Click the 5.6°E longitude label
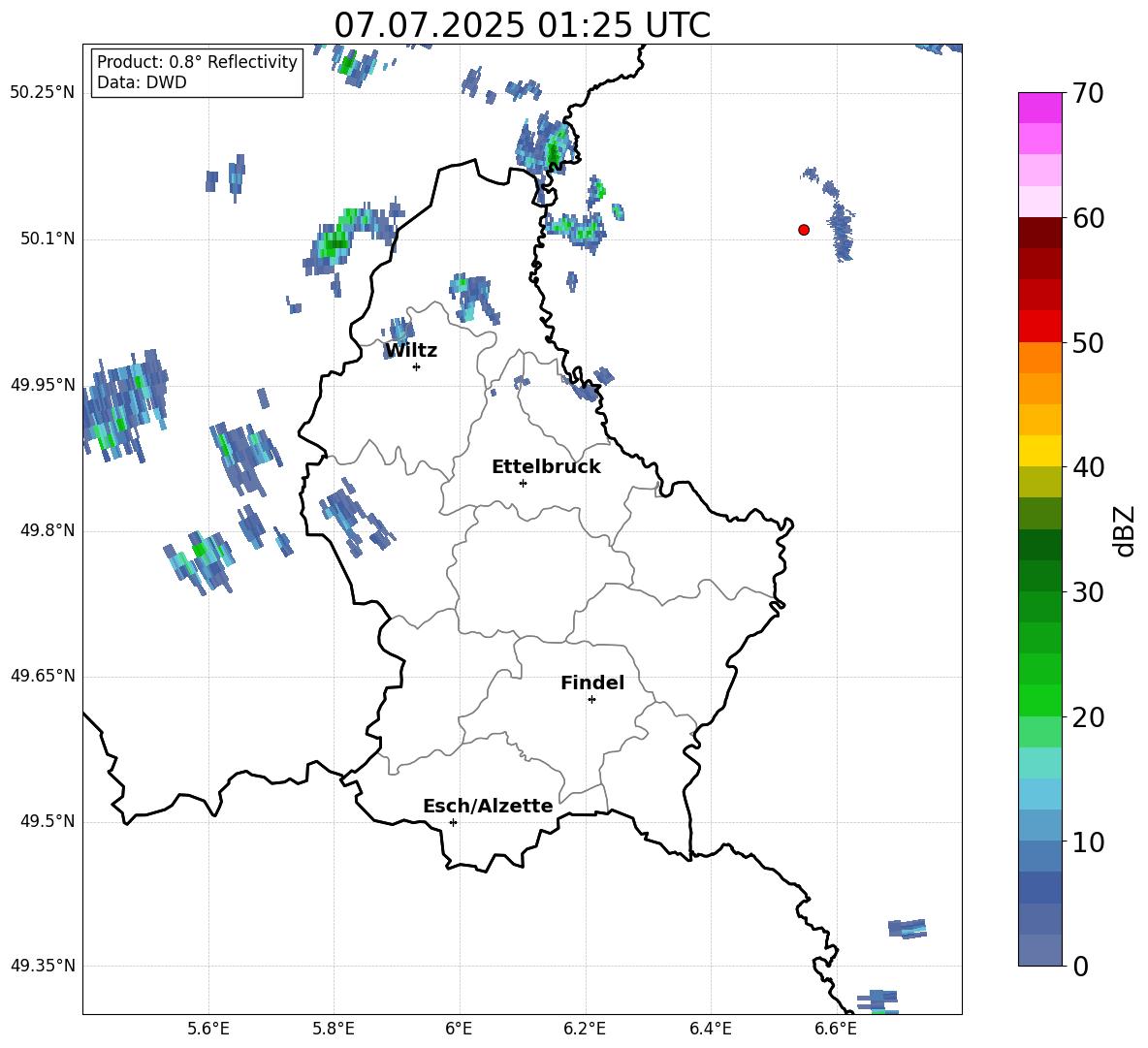Screen dimensions: 1148x1048 pos(208,1029)
